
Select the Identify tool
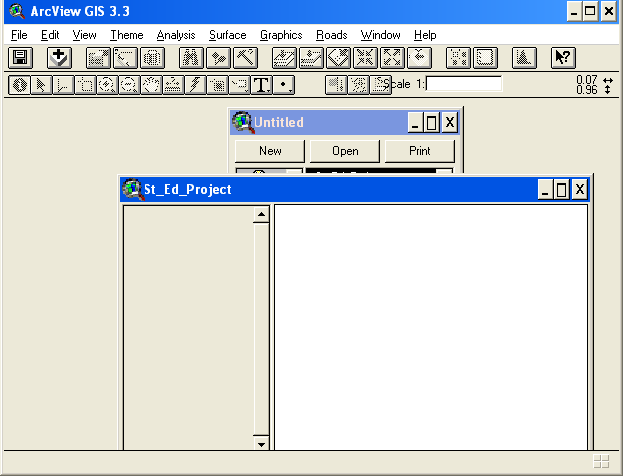click(19, 85)
